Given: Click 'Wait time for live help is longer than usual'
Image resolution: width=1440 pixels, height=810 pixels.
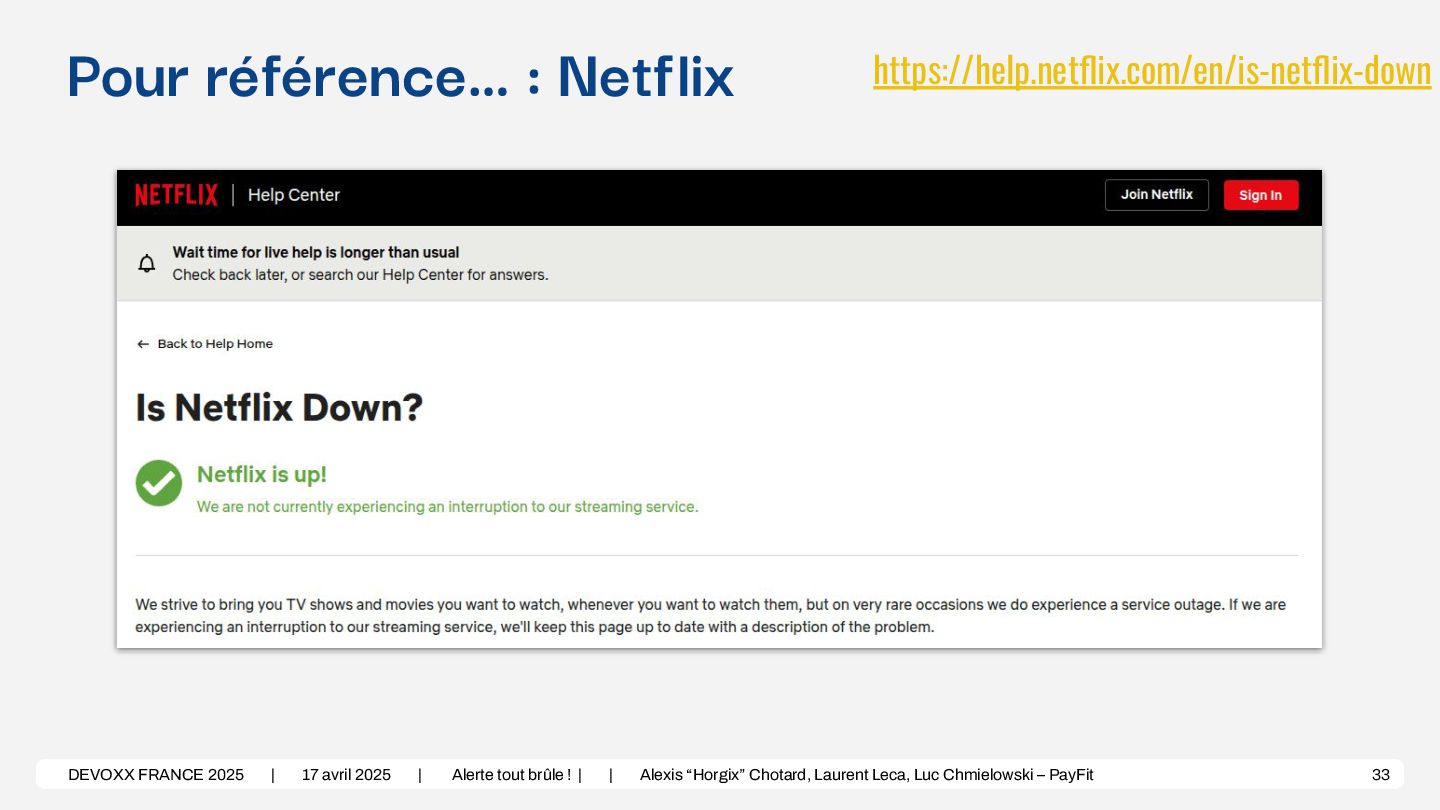Looking at the screenshot, I should [x=316, y=252].
